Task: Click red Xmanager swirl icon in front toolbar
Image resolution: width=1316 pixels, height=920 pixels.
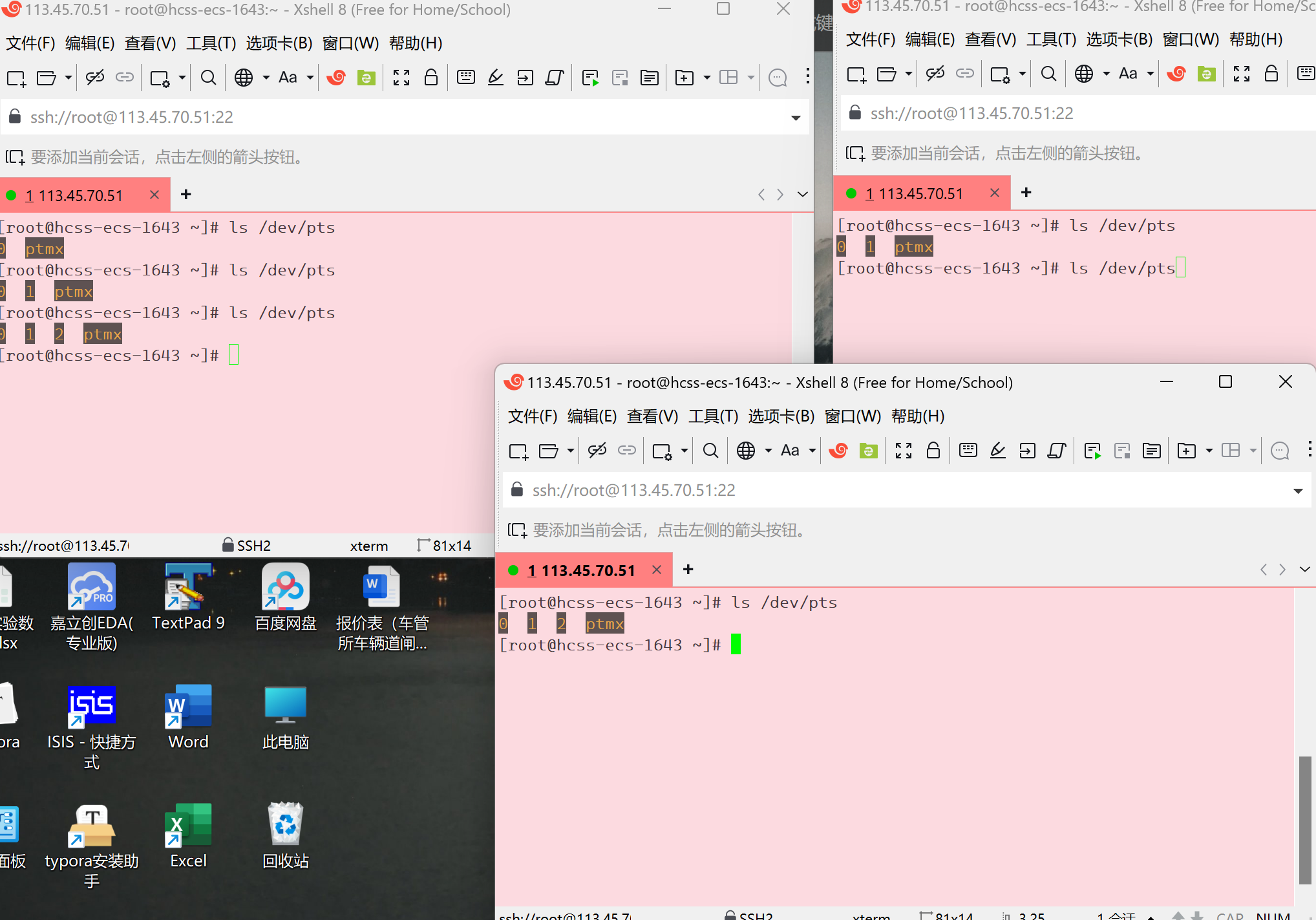Action: (x=838, y=451)
